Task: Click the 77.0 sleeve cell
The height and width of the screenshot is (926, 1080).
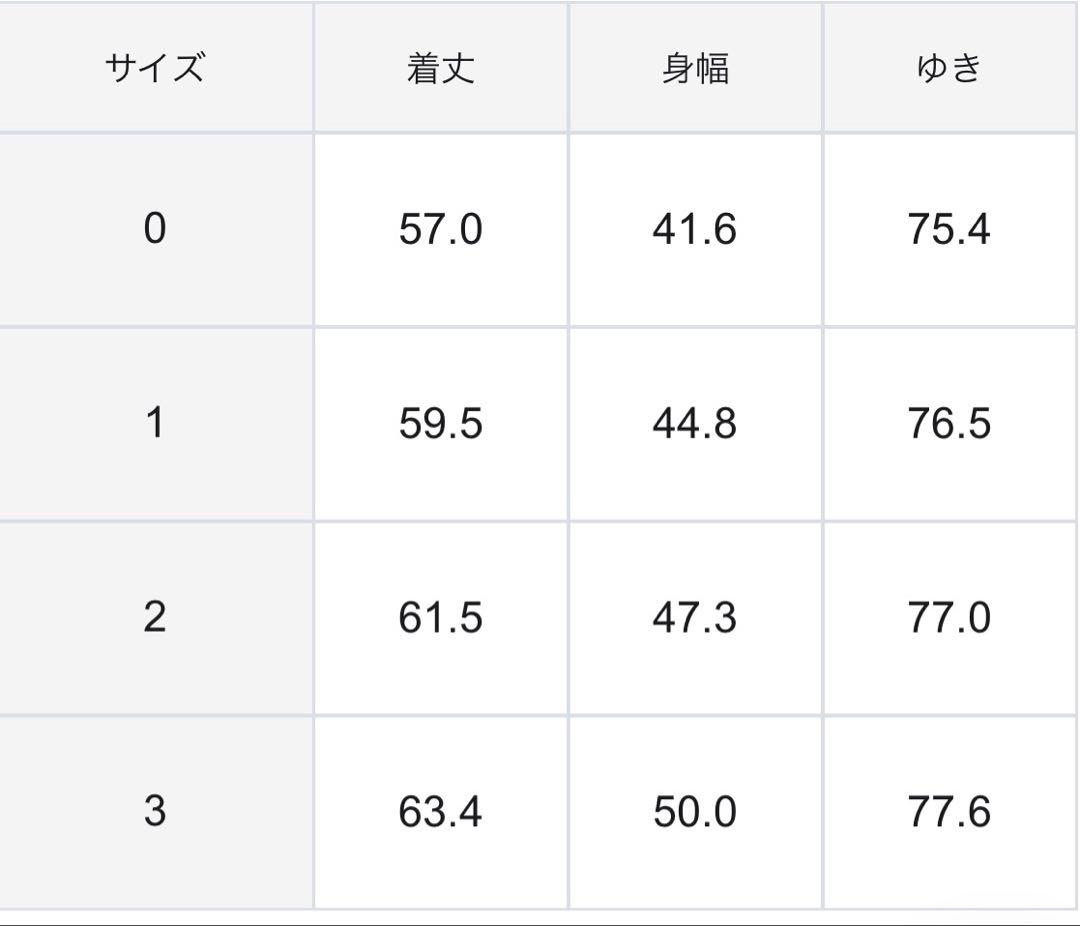Action: click(949, 618)
